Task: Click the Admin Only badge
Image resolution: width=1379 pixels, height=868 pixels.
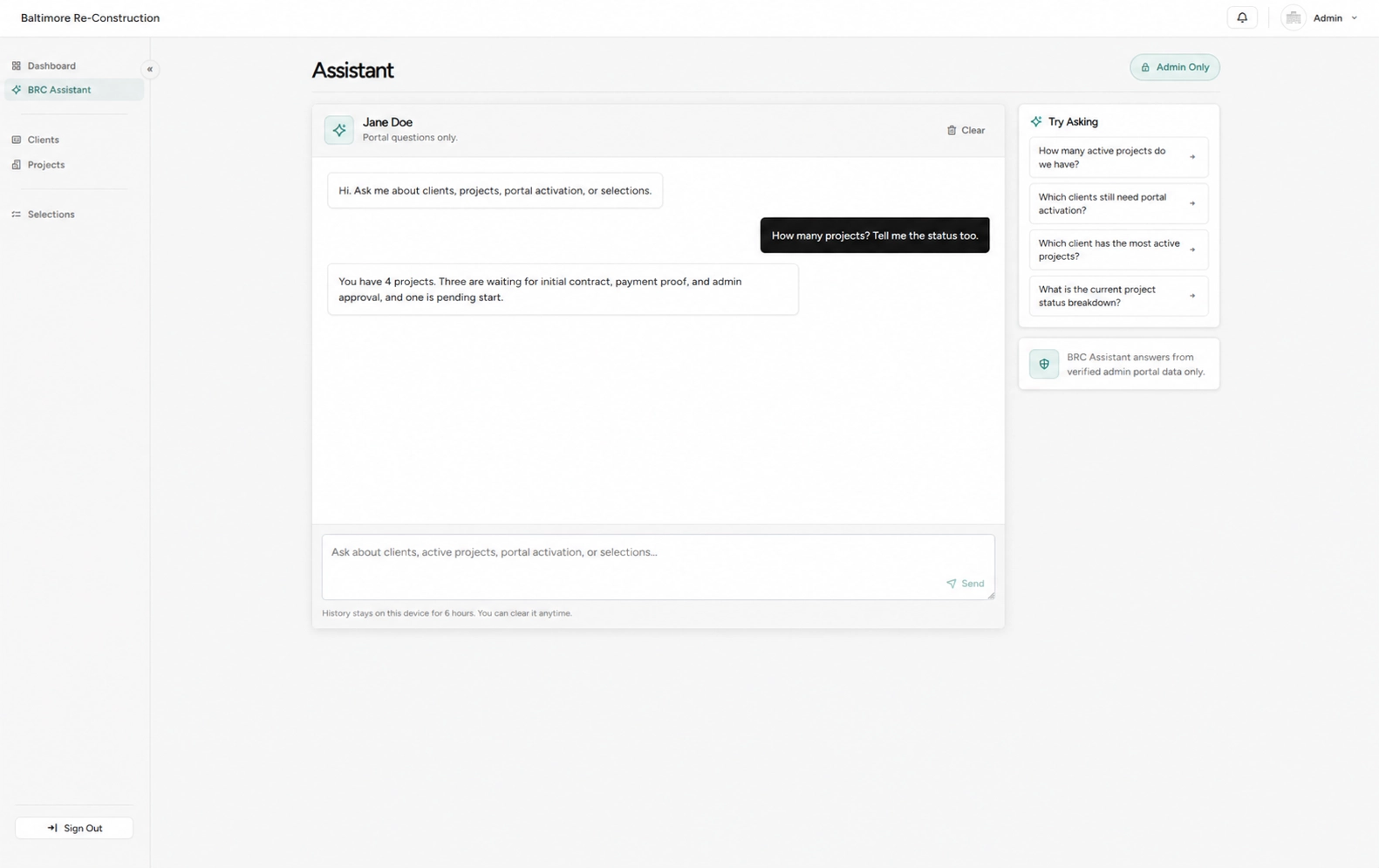Action: point(1175,67)
